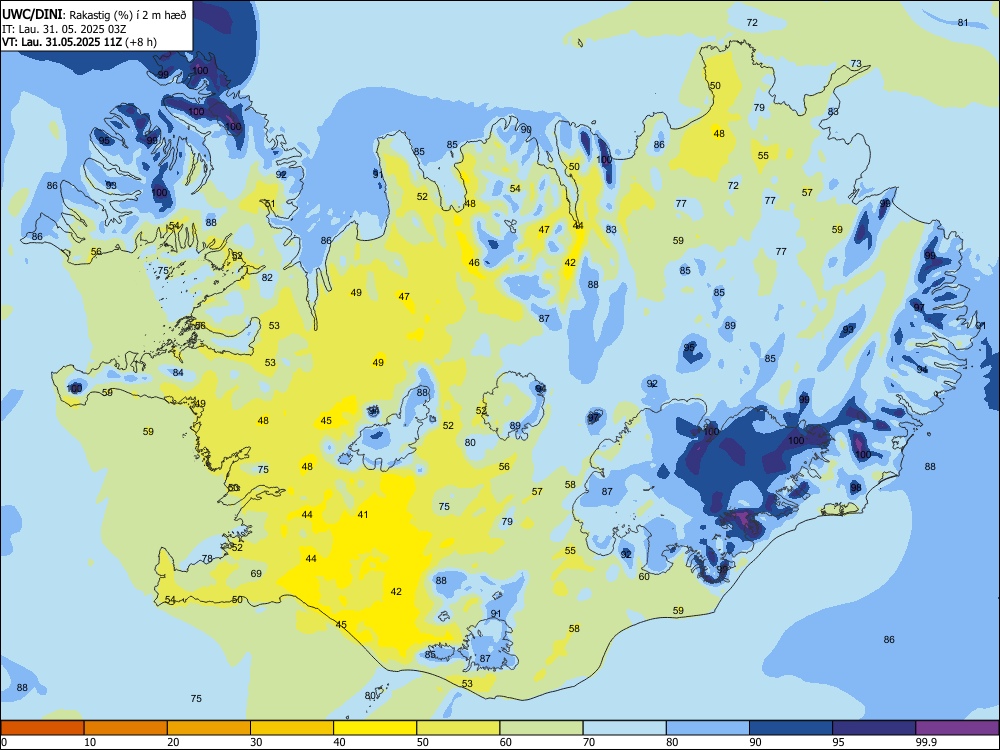
Task: Click the value 78 near the southwest coast
Action: (x=207, y=559)
